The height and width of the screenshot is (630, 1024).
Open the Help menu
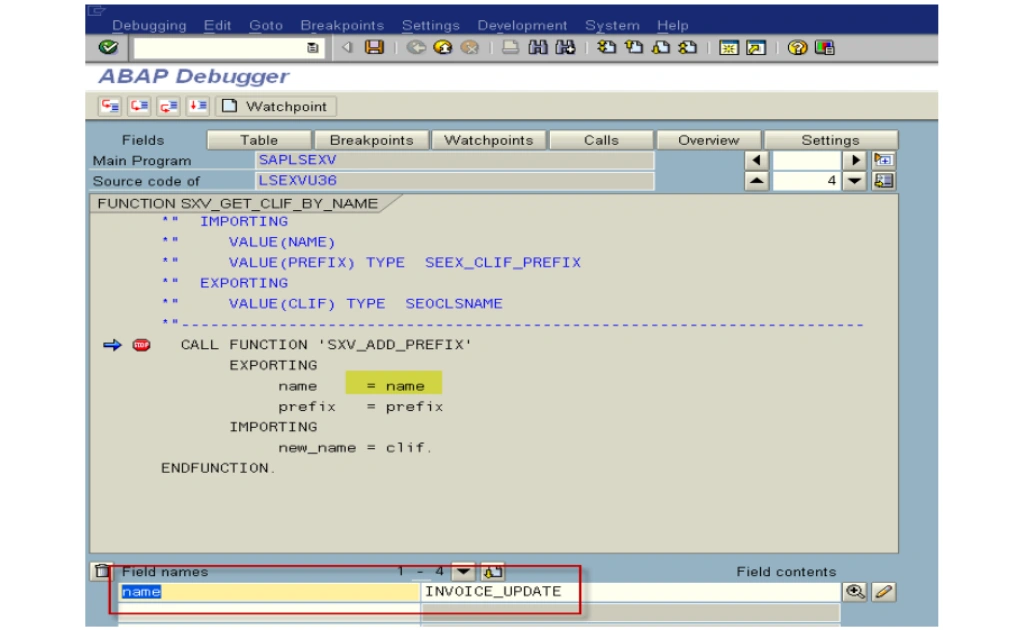[673, 25]
